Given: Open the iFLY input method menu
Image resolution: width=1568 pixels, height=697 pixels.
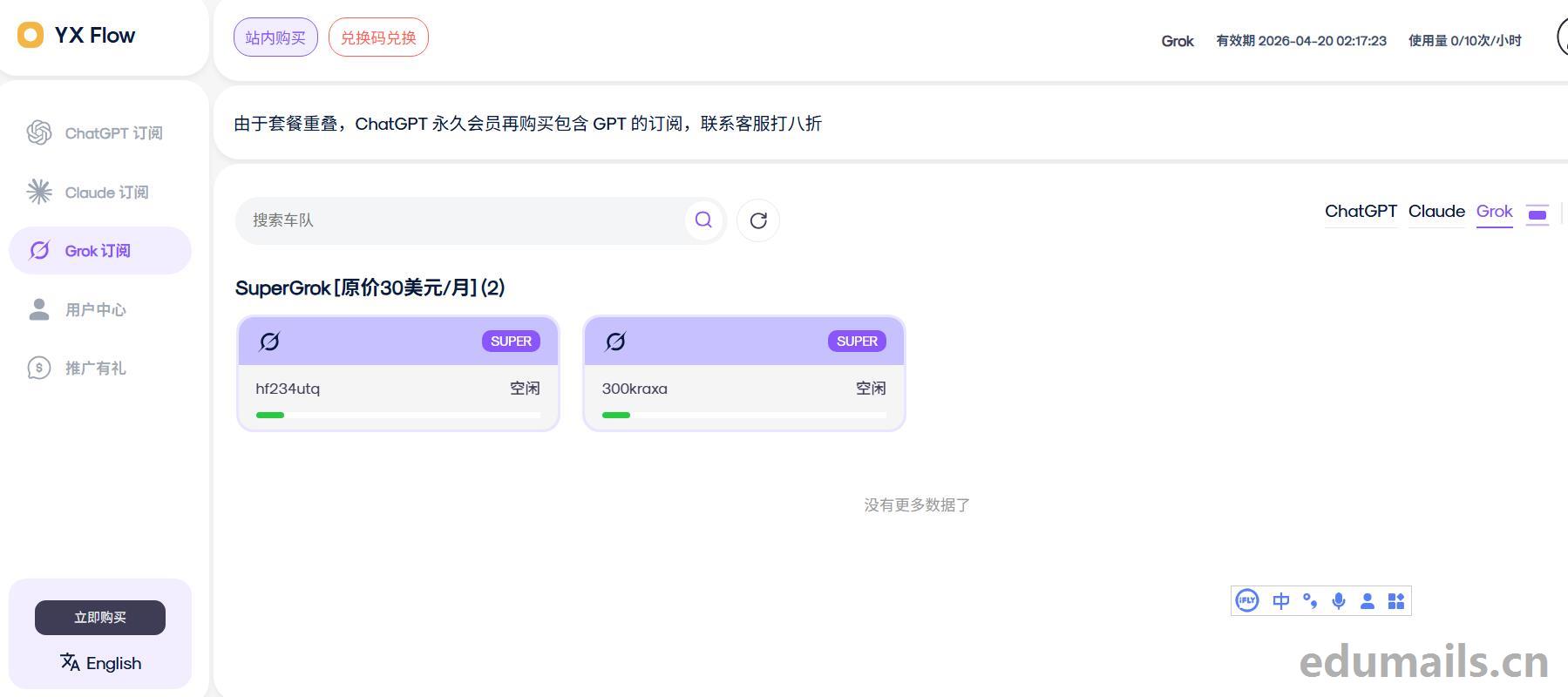Looking at the screenshot, I should [1247, 601].
